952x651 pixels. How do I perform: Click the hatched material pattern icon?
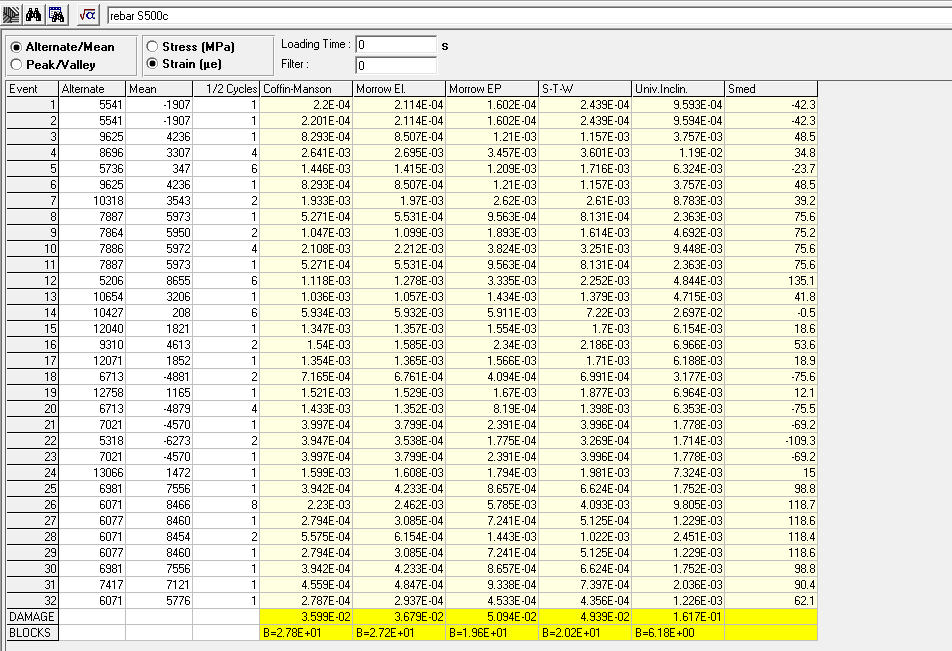(11, 15)
